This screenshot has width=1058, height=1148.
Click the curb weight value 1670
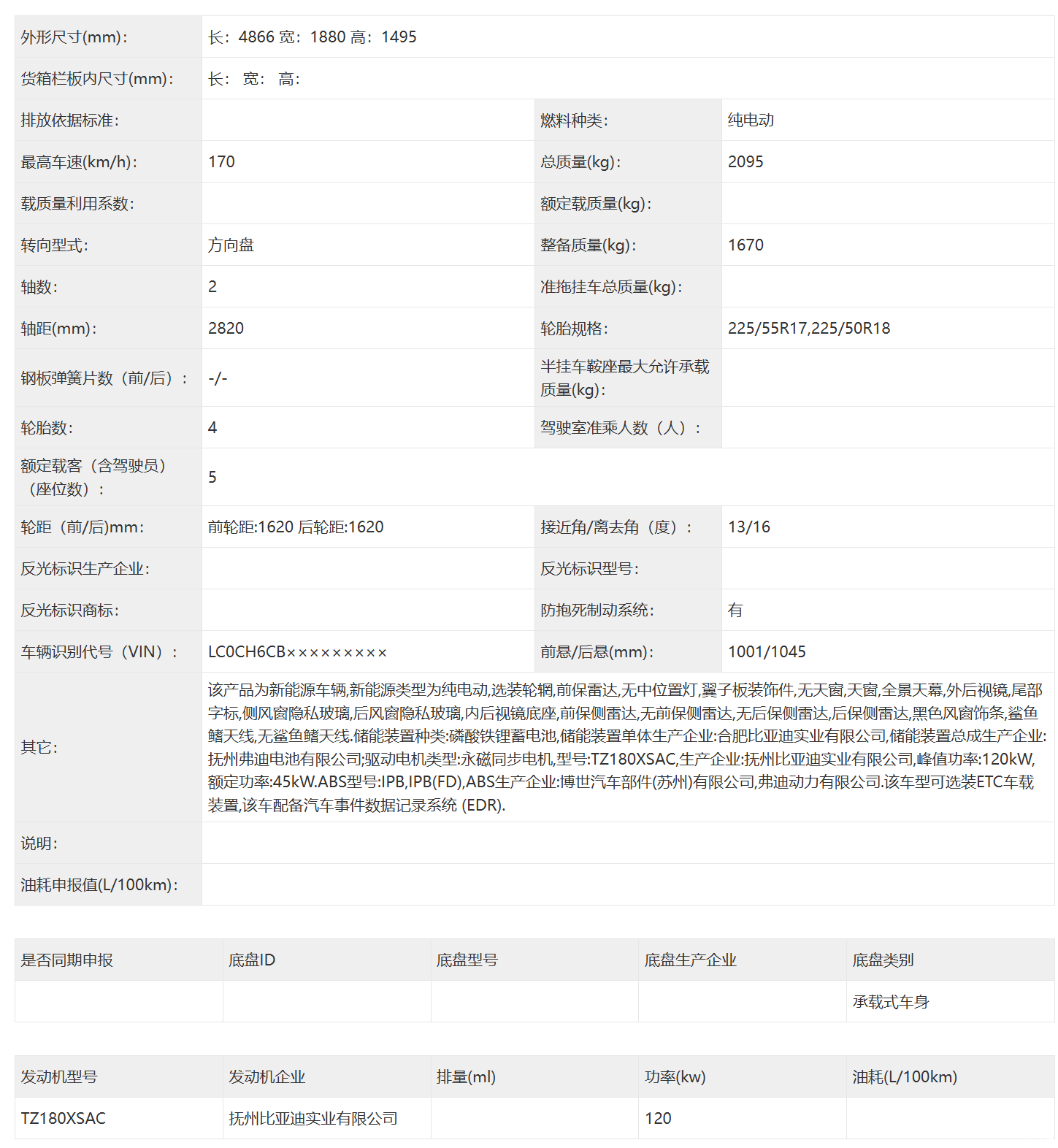point(745,245)
